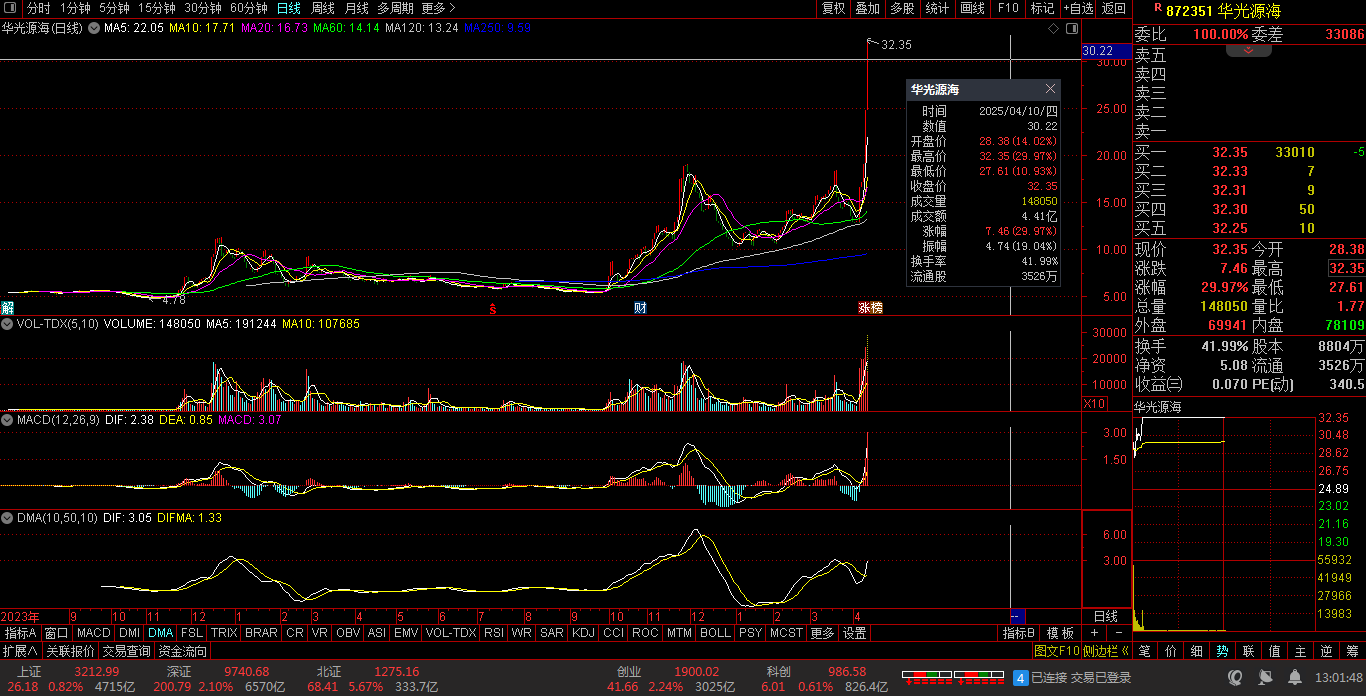This screenshot has height=696, width=1366.
Task: Expand the 更多 period options
Action: [438, 8]
